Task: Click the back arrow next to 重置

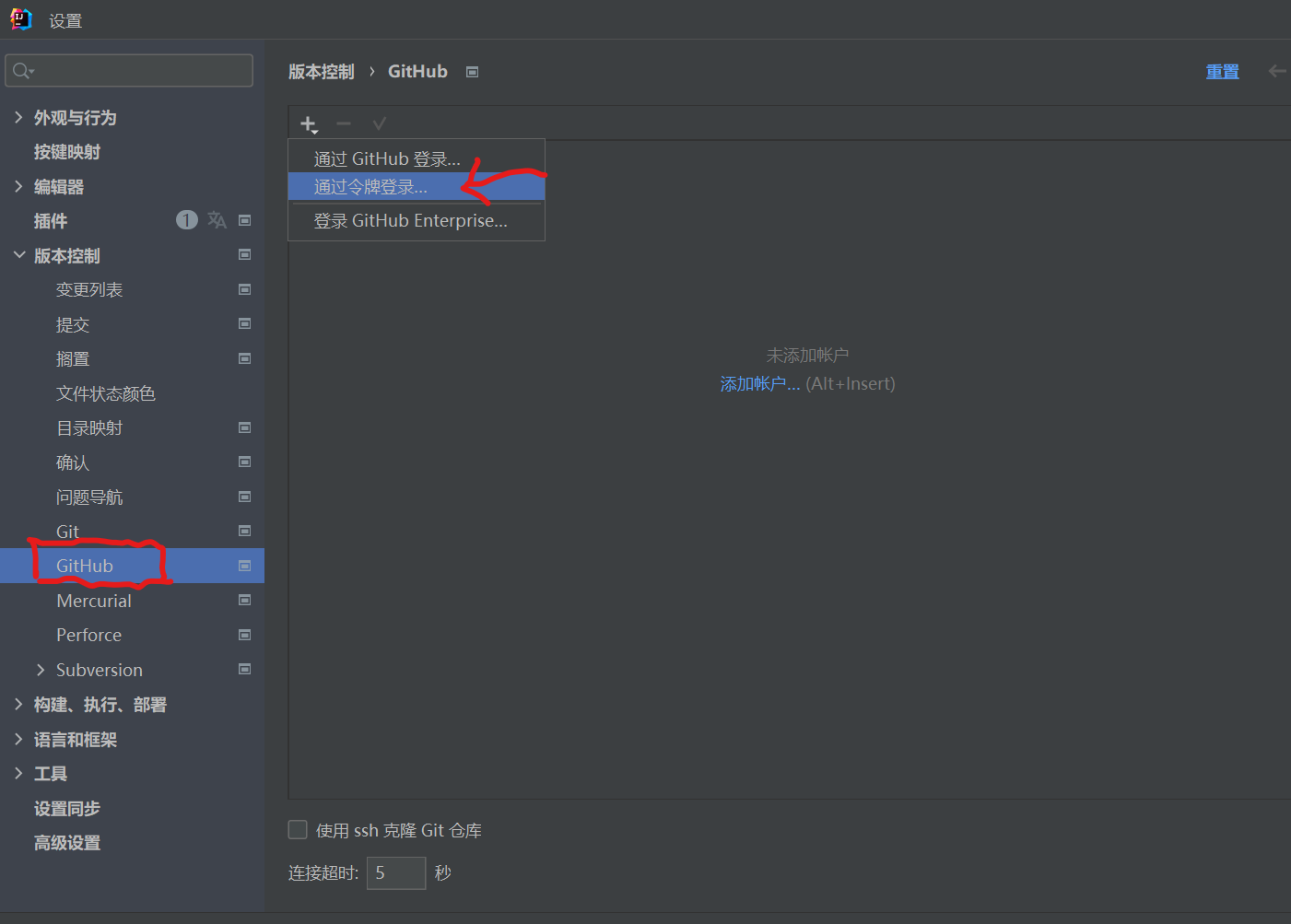Action: 1277,71
